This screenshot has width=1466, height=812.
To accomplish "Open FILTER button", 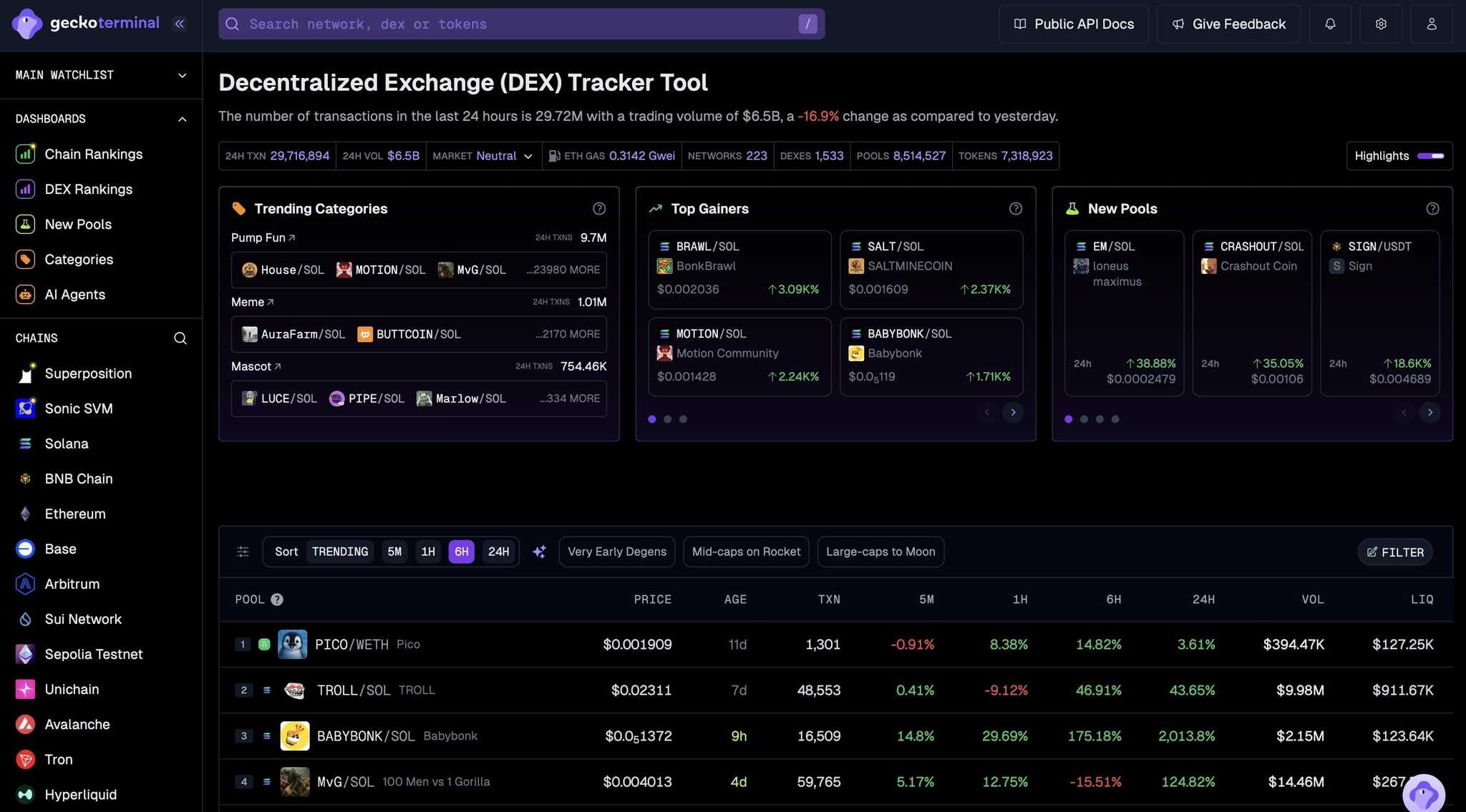I will (x=1395, y=552).
